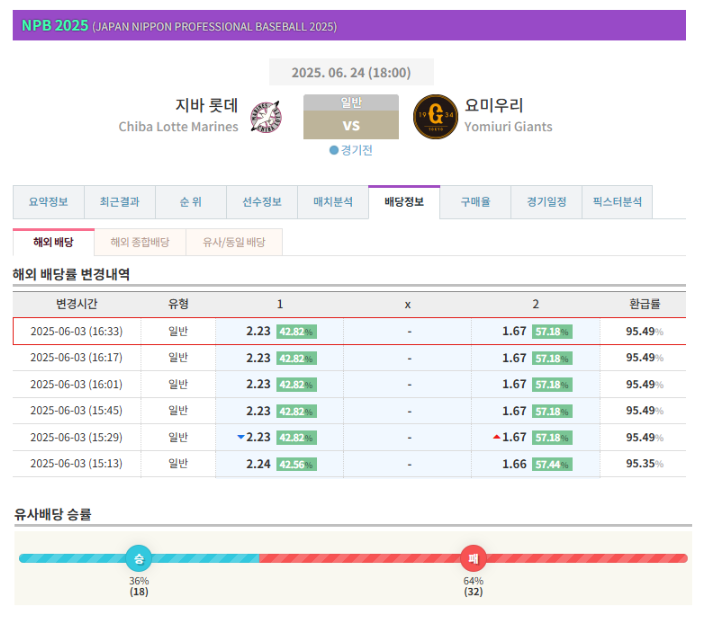
Task: Select the 2025-06-03 (15:45) row timestamp
Action: pyautogui.click(x=76, y=410)
